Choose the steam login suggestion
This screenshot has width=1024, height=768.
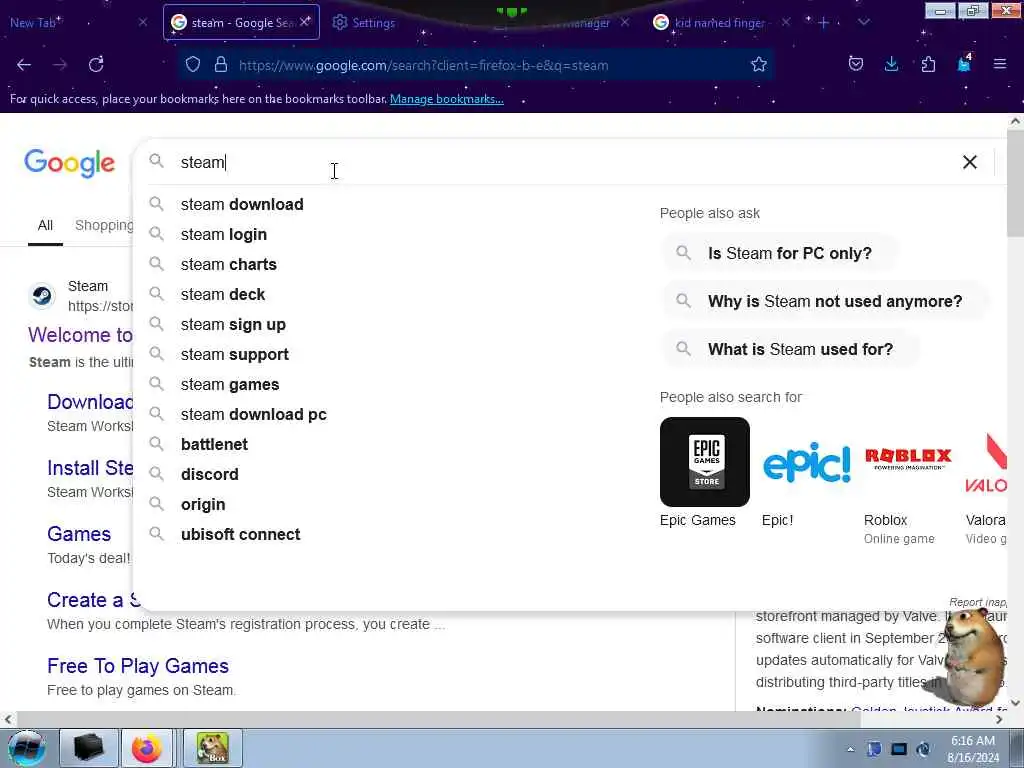[223, 234]
